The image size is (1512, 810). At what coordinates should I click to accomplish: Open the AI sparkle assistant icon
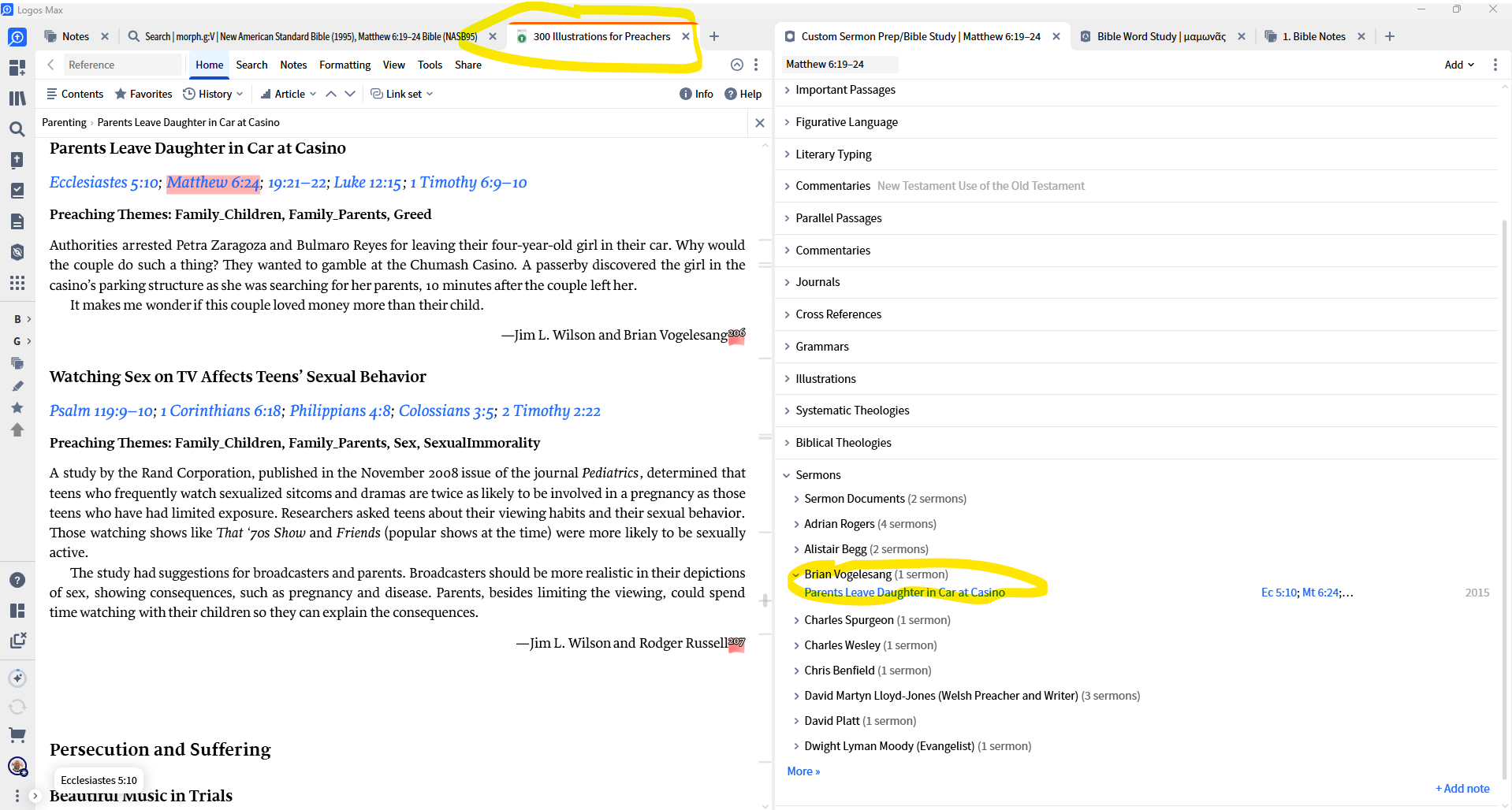(x=17, y=678)
